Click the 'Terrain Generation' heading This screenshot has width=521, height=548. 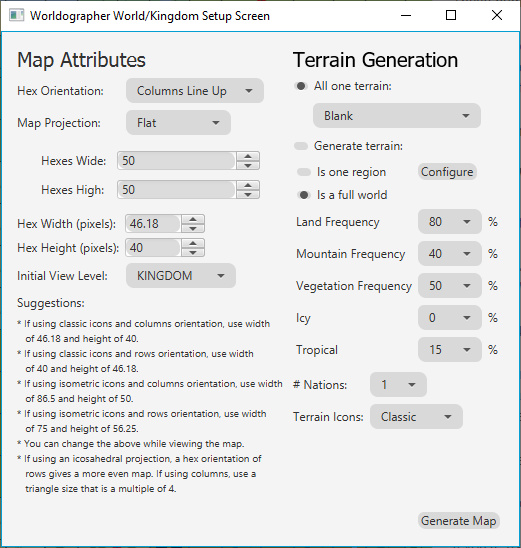click(376, 60)
